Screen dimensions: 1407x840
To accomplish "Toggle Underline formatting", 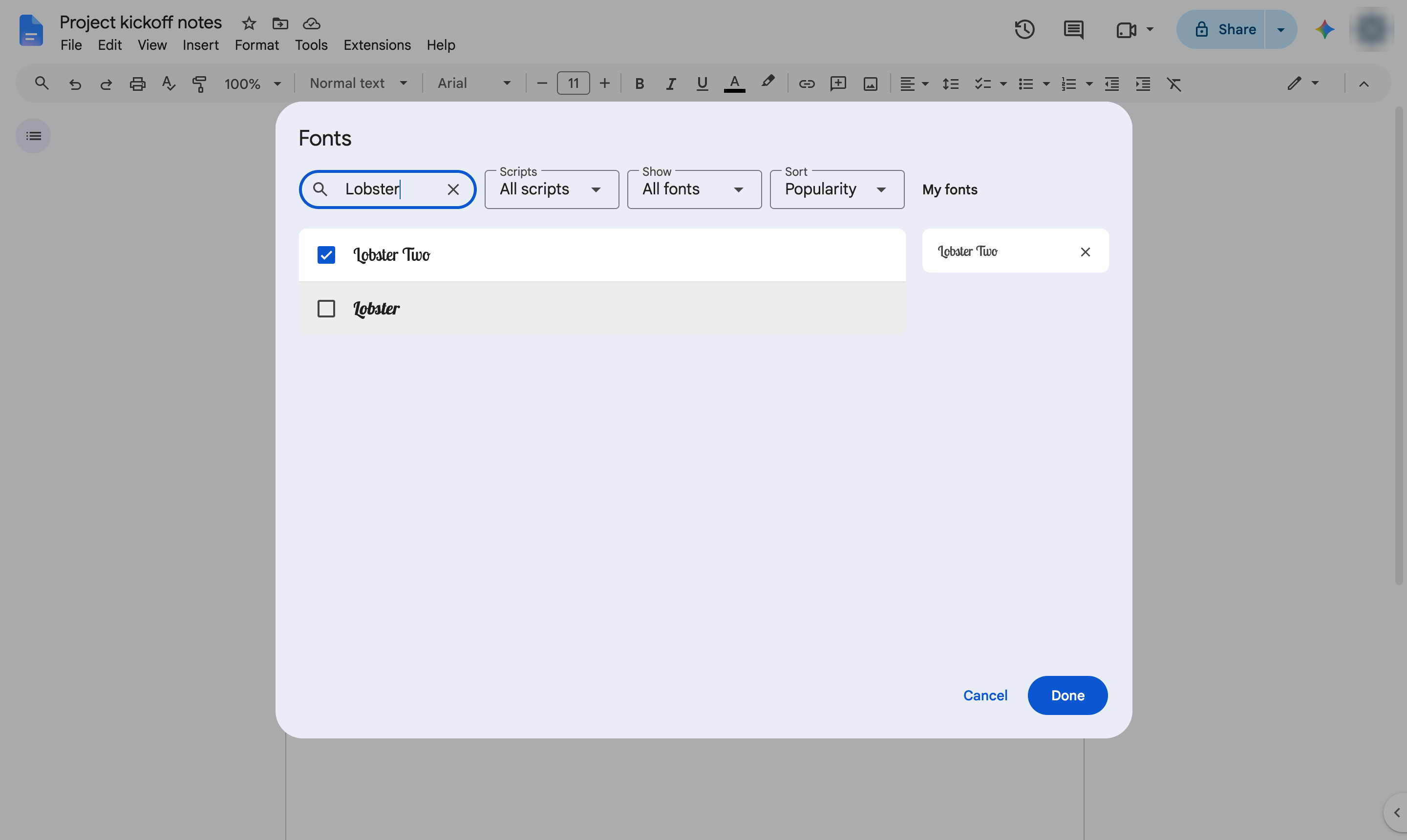I will [x=702, y=84].
